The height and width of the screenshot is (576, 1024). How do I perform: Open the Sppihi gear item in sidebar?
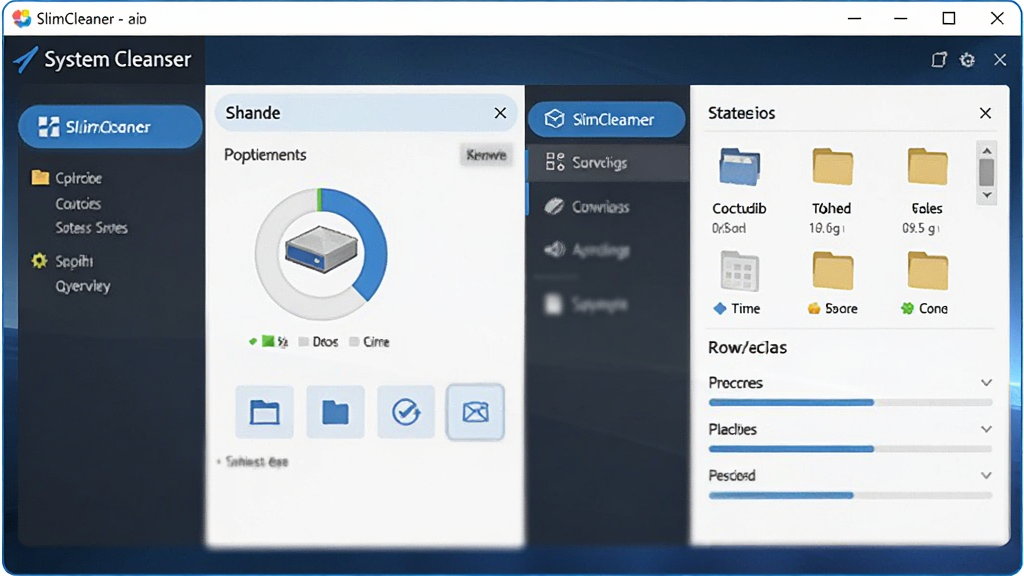click(62, 261)
